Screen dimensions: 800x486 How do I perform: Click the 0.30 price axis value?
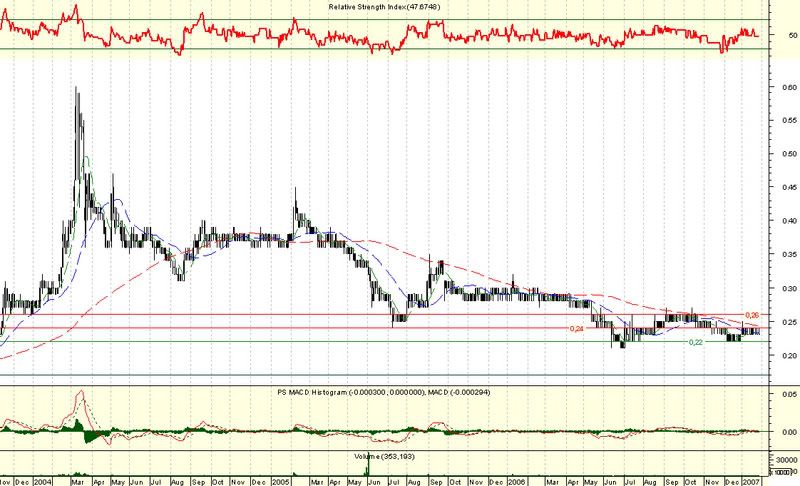click(789, 288)
